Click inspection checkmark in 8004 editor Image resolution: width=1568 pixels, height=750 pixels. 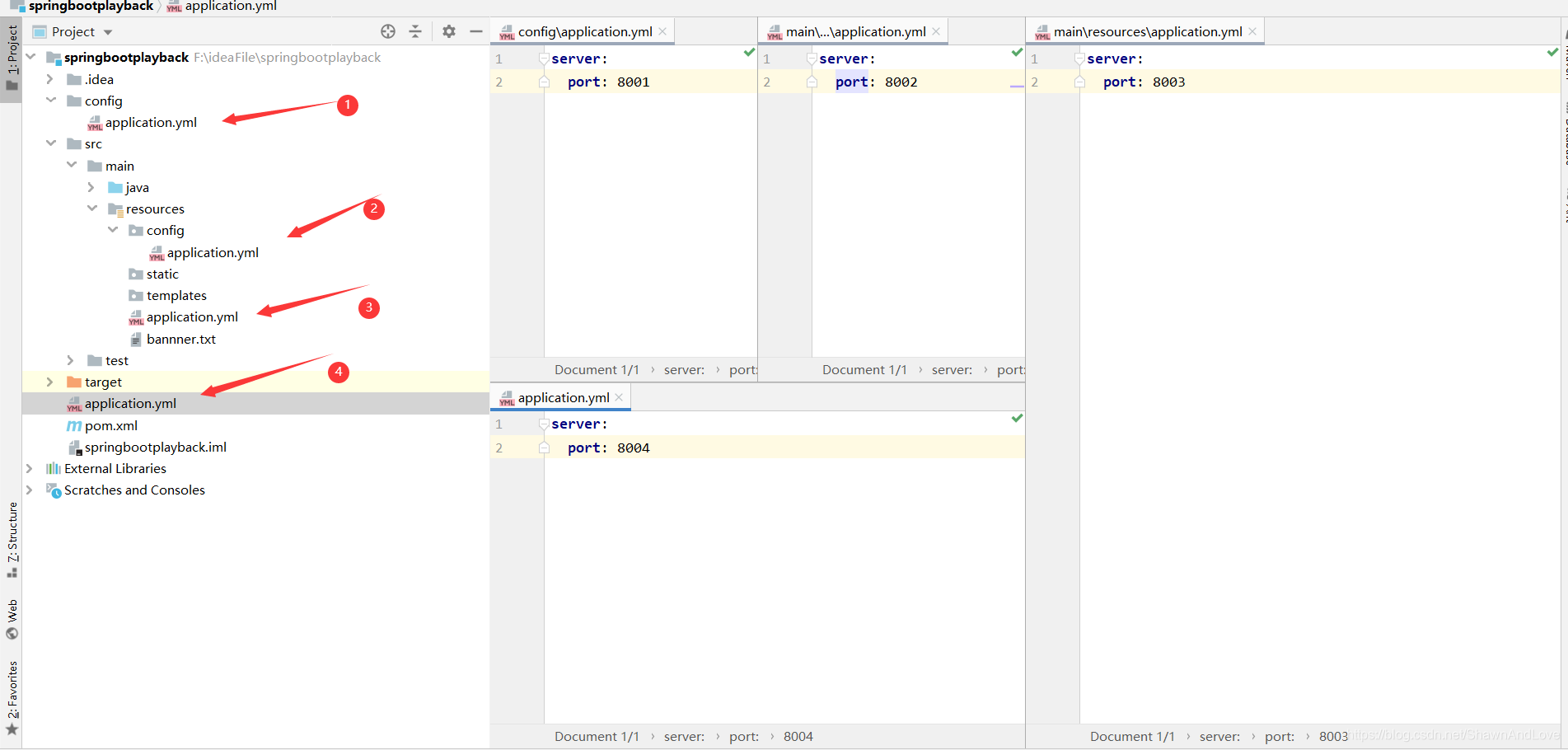[1017, 418]
